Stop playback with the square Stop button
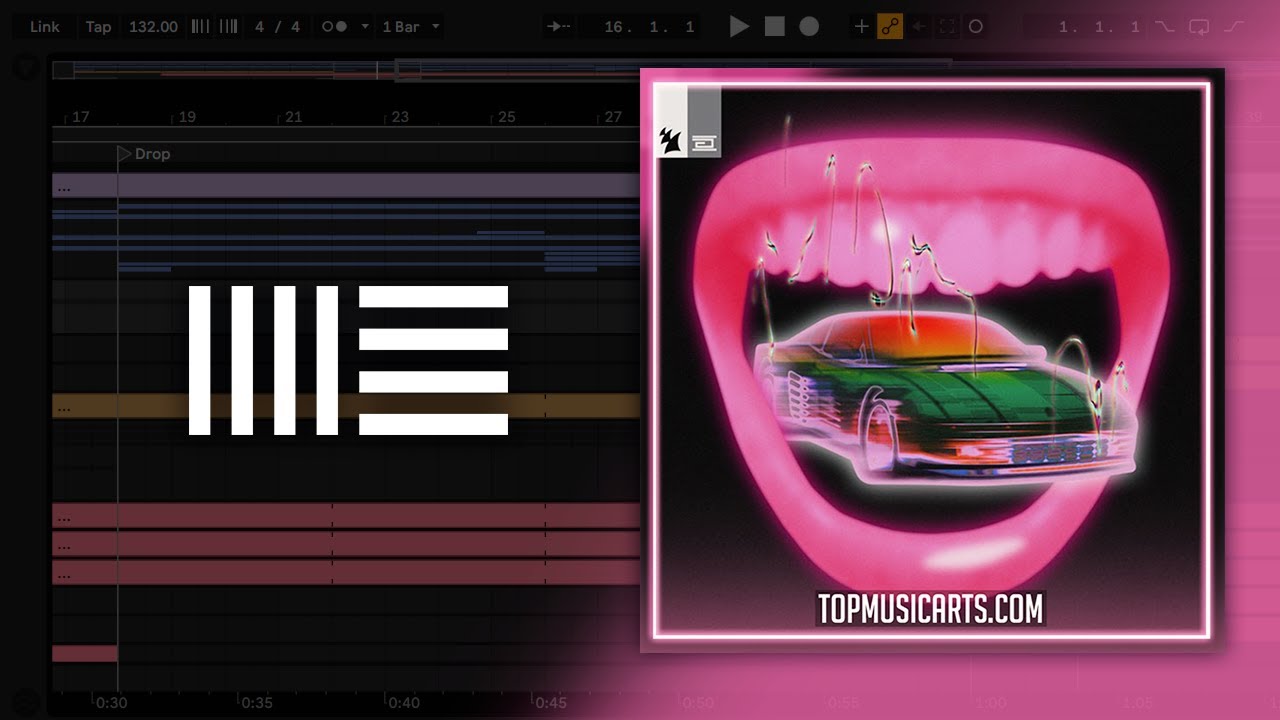This screenshot has width=1280, height=720. pos(774,27)
